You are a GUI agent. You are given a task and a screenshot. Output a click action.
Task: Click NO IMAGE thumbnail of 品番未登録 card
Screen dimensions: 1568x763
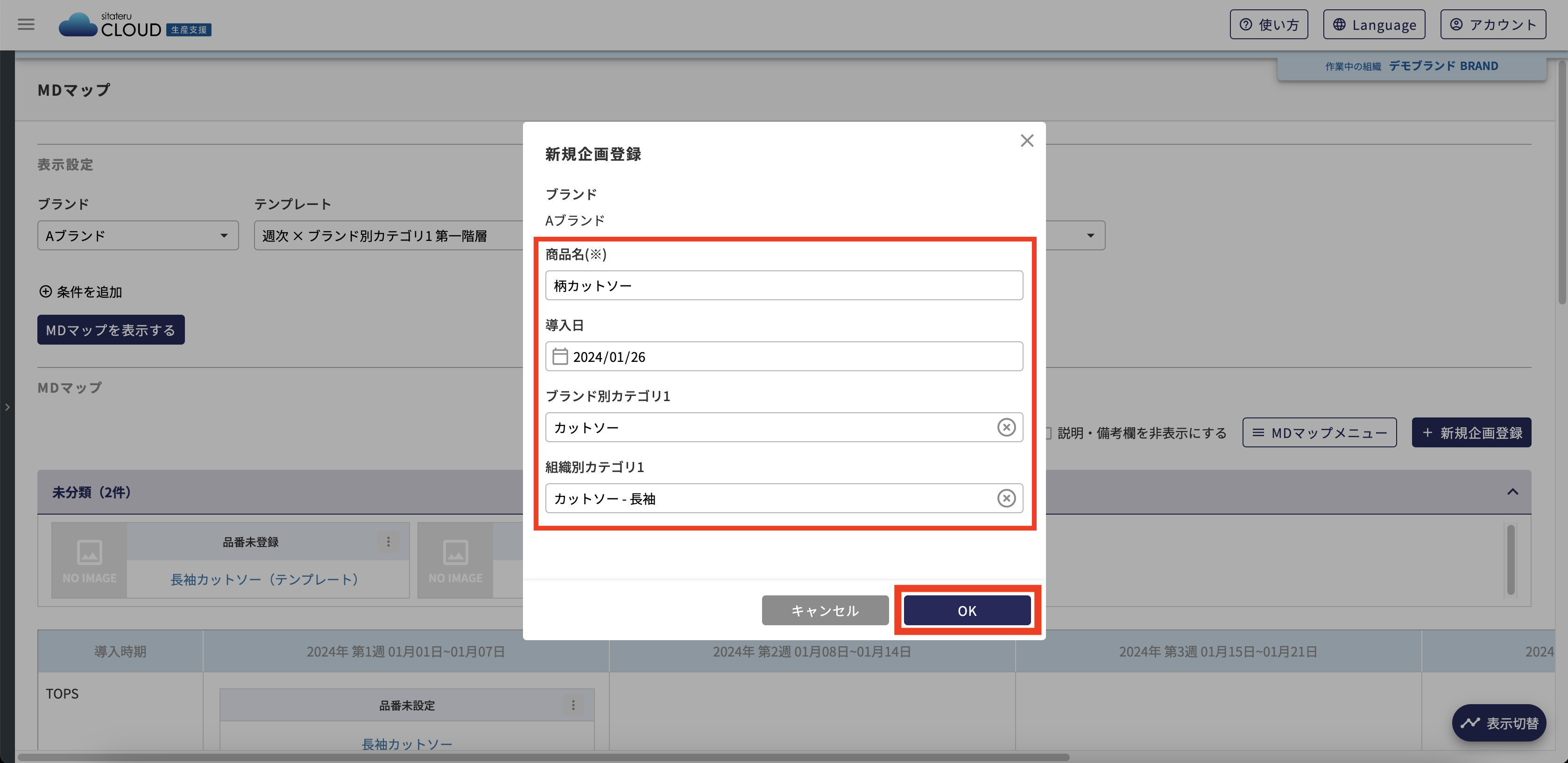click(x=90, y=560)
